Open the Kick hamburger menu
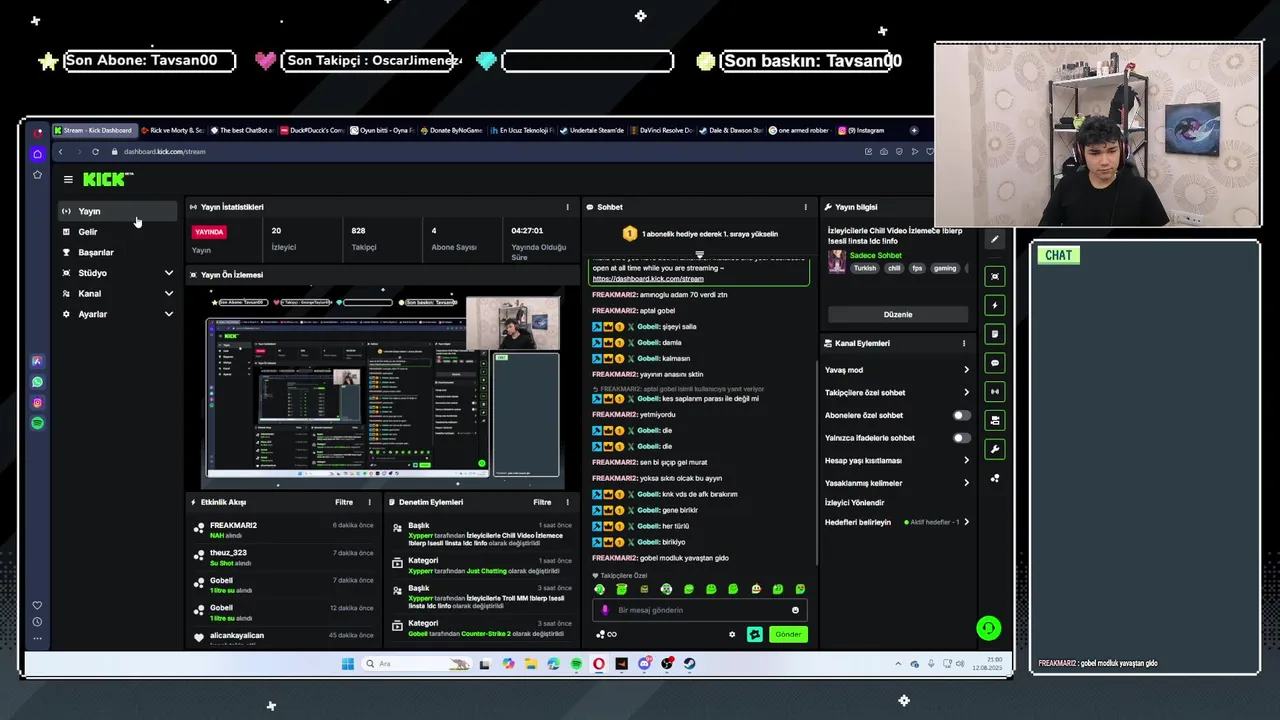This screenshot has width=1280, height=720. click(x=68, y=180)
